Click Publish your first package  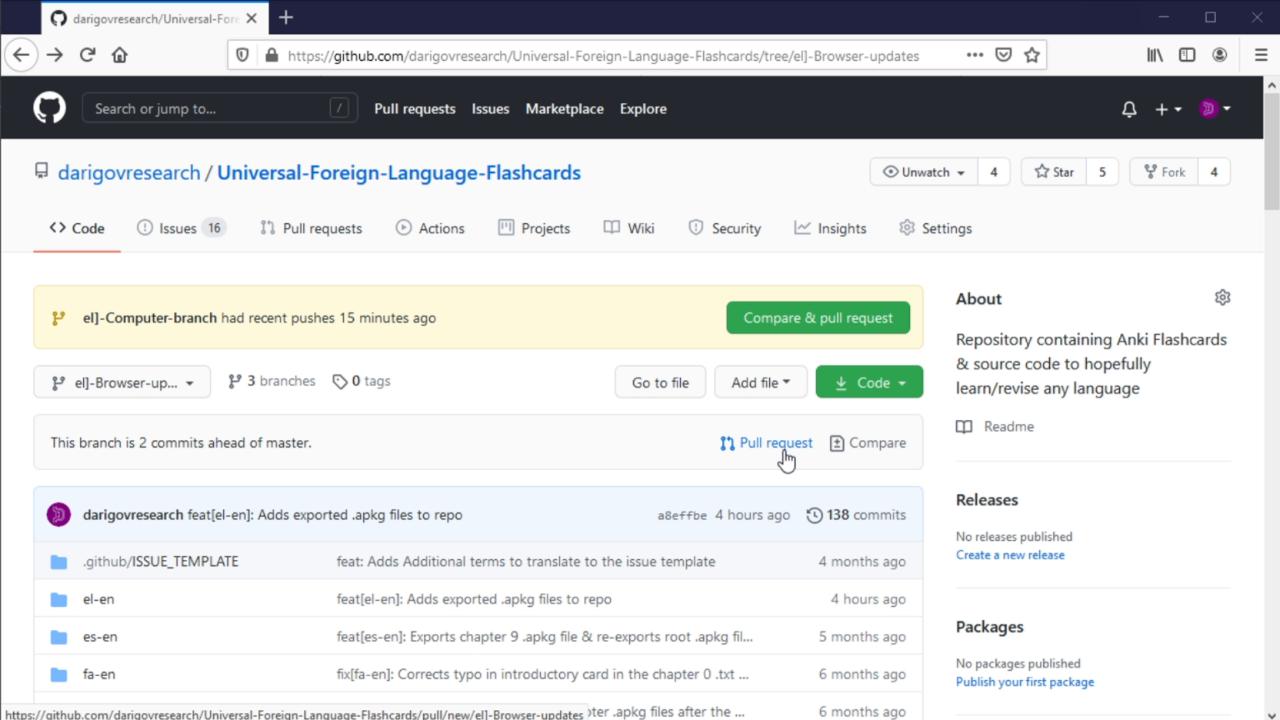[x=1025, y=682]
